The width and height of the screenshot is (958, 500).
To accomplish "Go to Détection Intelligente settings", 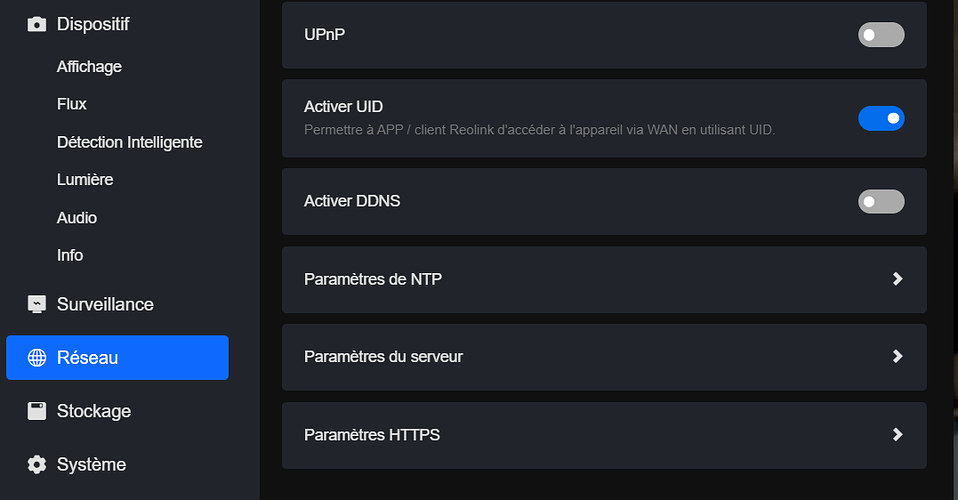I will pyautogui.click(x=130, y=142).
